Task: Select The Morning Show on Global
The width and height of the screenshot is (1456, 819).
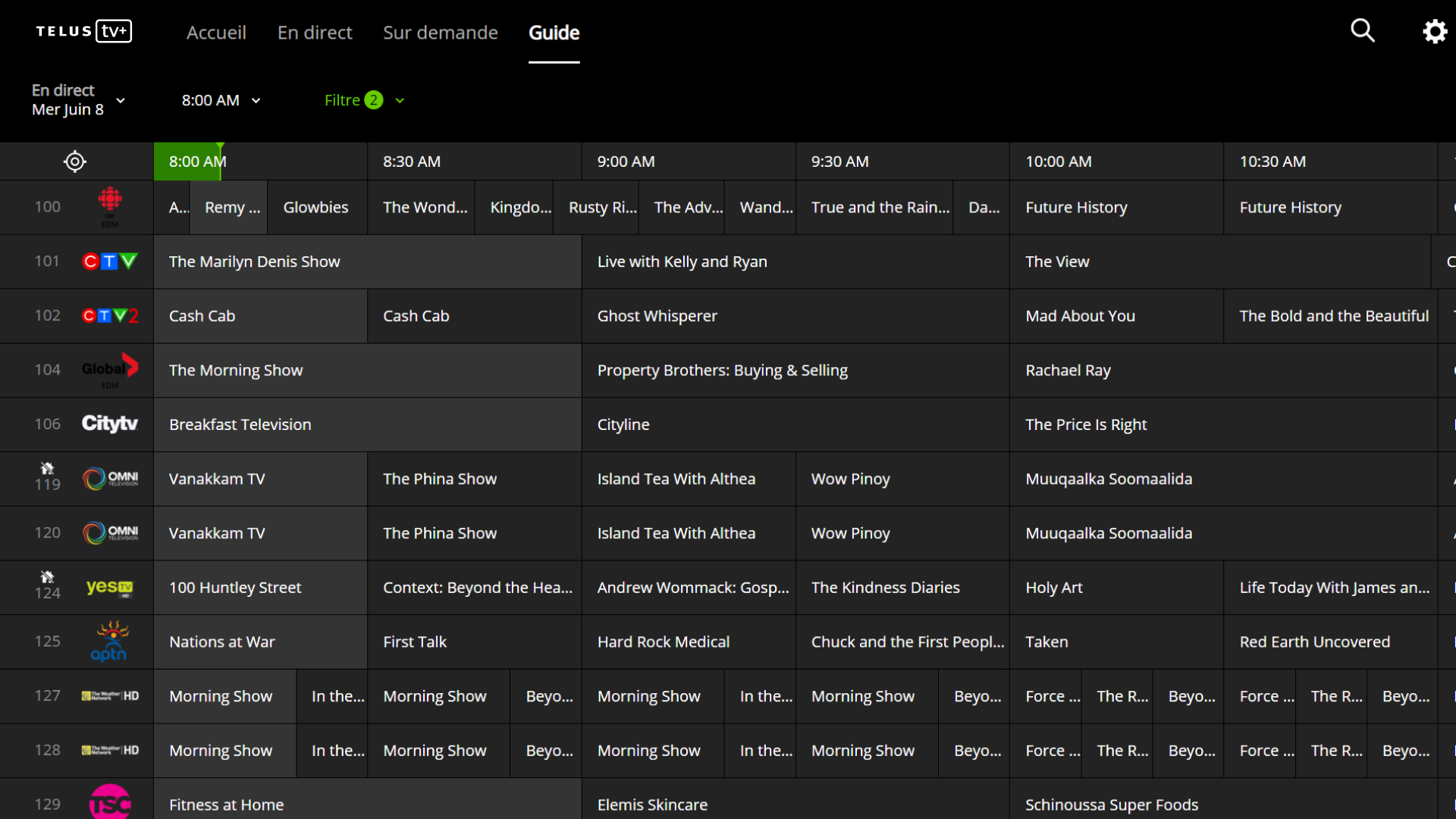Action: tap(367, 370)
